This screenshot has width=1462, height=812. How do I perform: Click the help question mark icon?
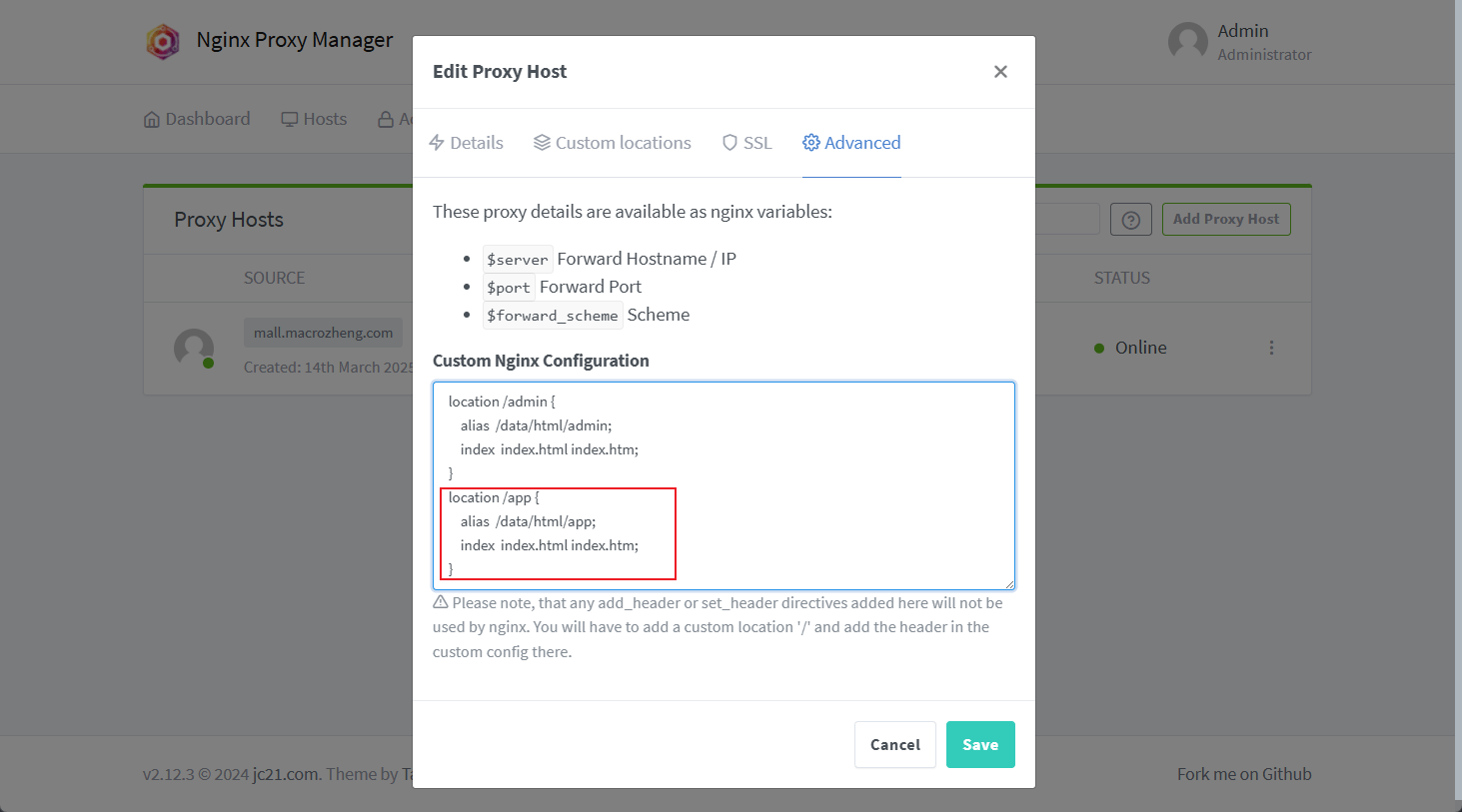(x=1130, y=220)
